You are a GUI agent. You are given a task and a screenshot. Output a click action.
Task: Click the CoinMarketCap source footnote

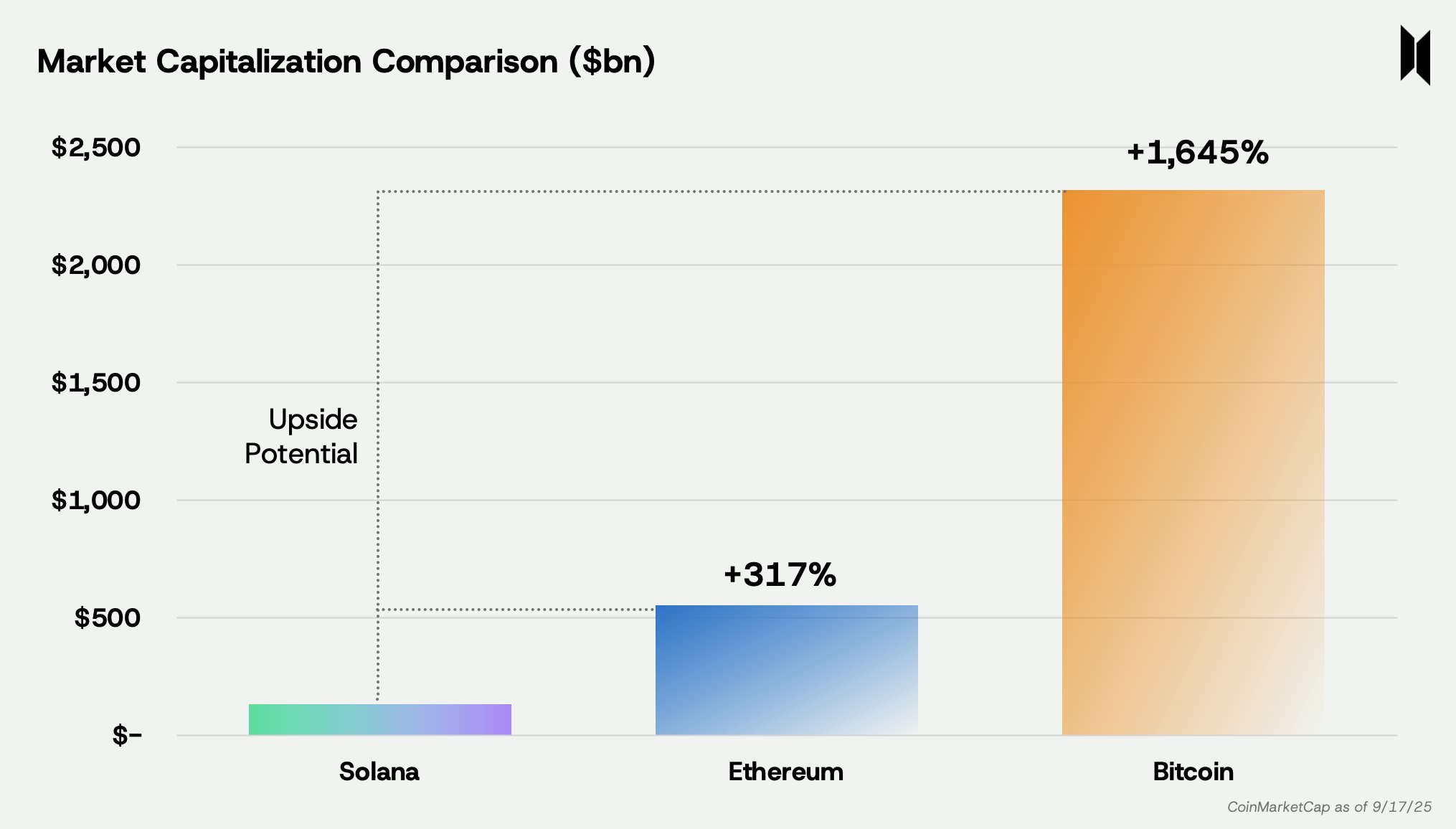1329,807
